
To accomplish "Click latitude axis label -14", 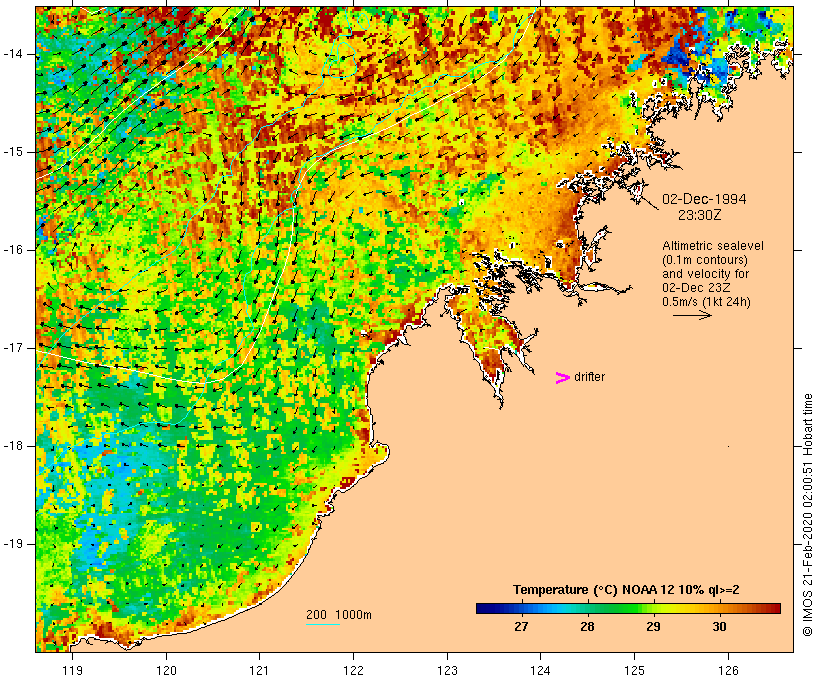I will [13, 54].
